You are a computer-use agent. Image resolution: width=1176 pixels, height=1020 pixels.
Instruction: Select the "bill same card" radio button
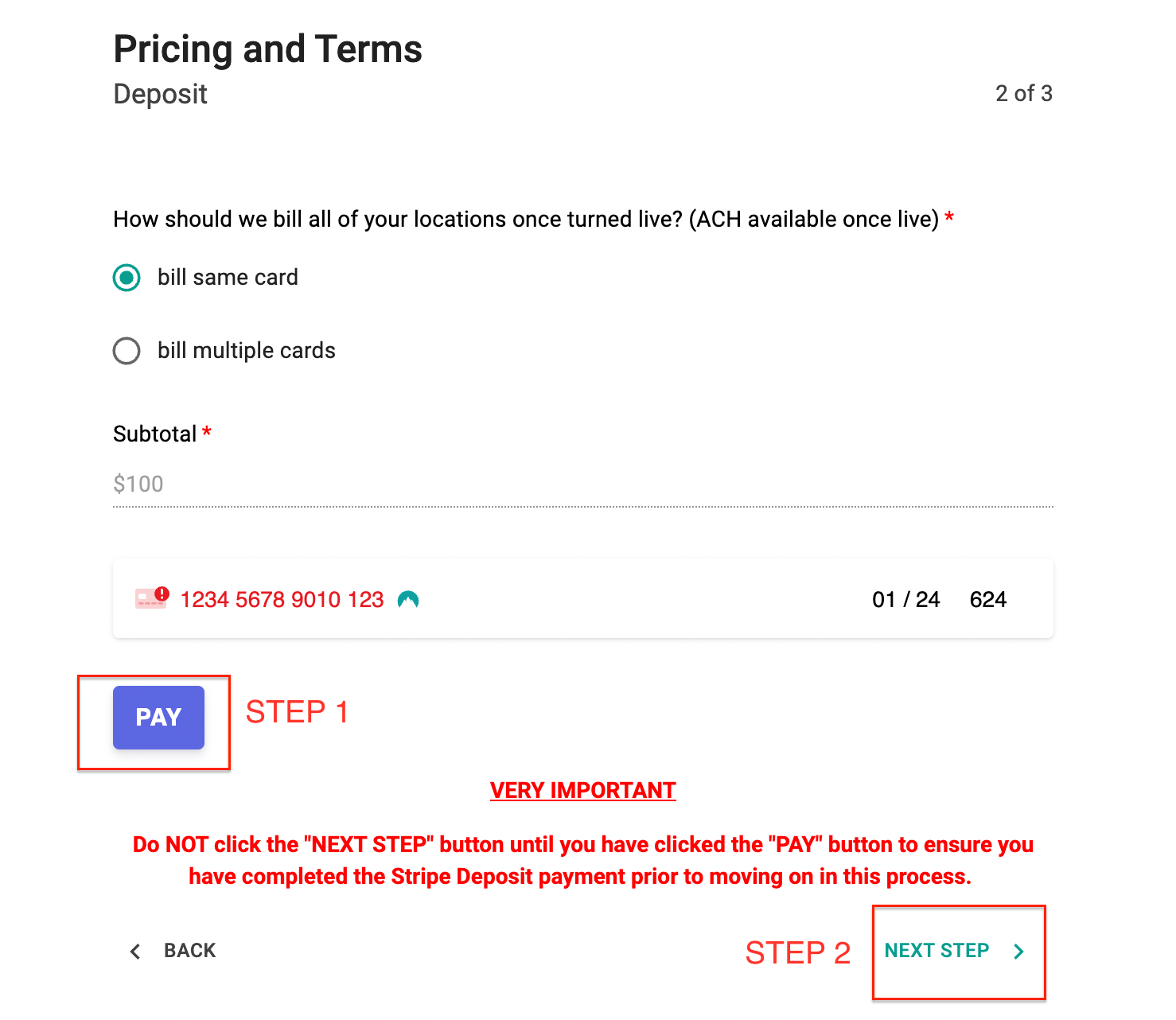(x=127, y=278)
